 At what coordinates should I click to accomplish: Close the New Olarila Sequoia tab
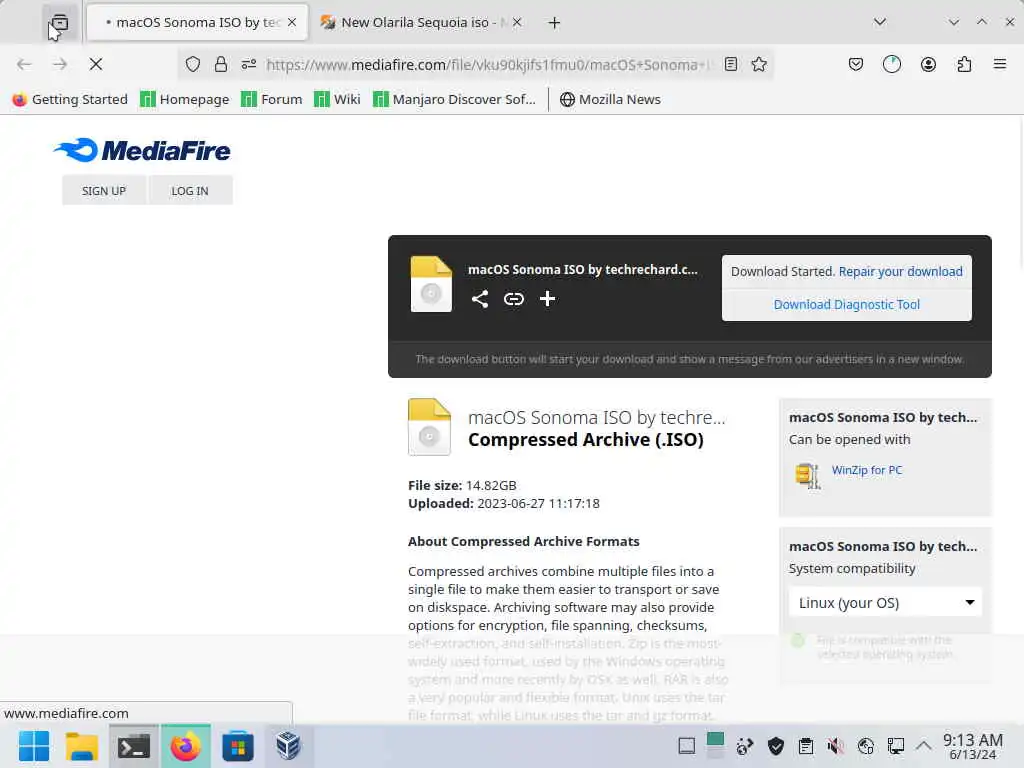(517, 23)
